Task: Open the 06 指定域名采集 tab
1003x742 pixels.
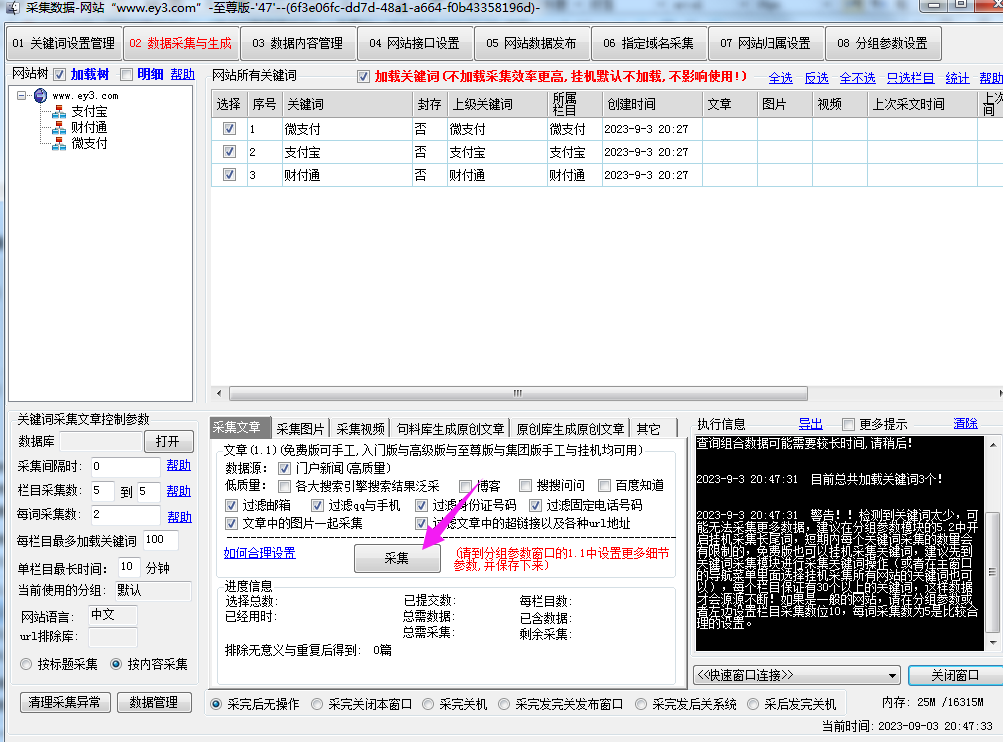Action: [x=649, y=43]
